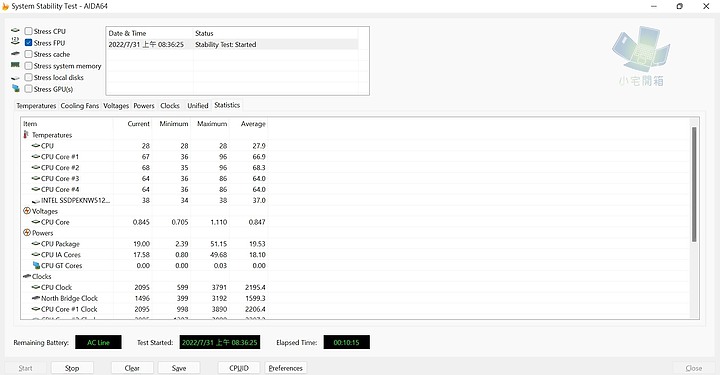Click the Average column header
This screenshot has height=375, width=720.
[248, 123]
